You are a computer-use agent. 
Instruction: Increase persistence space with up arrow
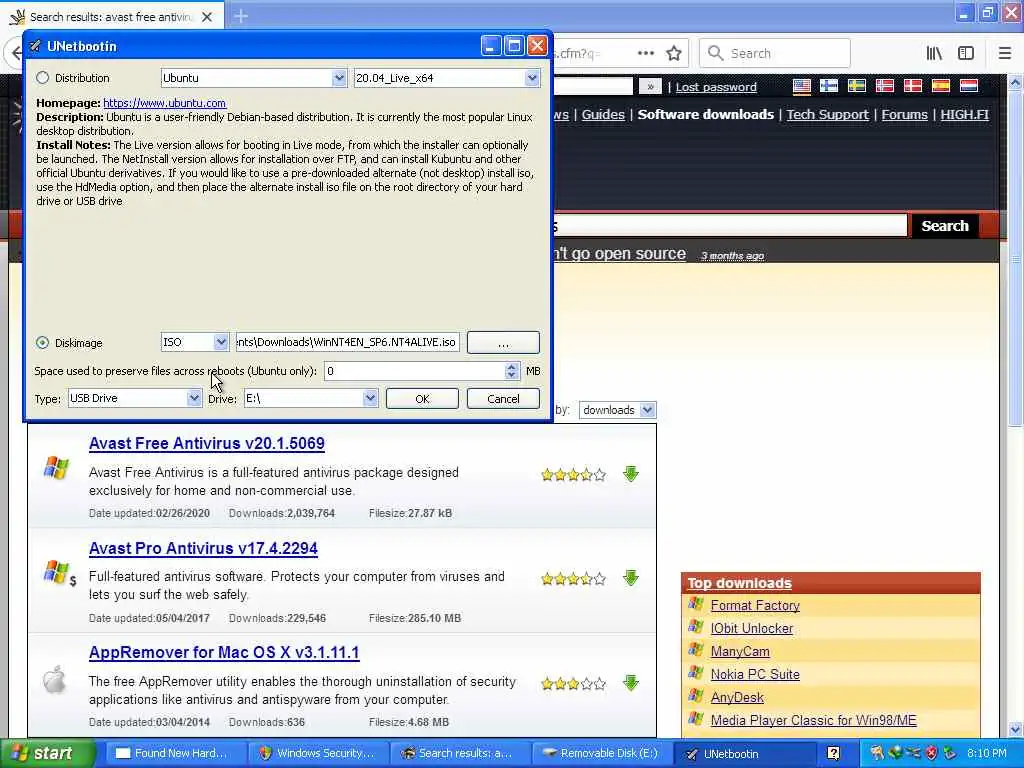511,367
